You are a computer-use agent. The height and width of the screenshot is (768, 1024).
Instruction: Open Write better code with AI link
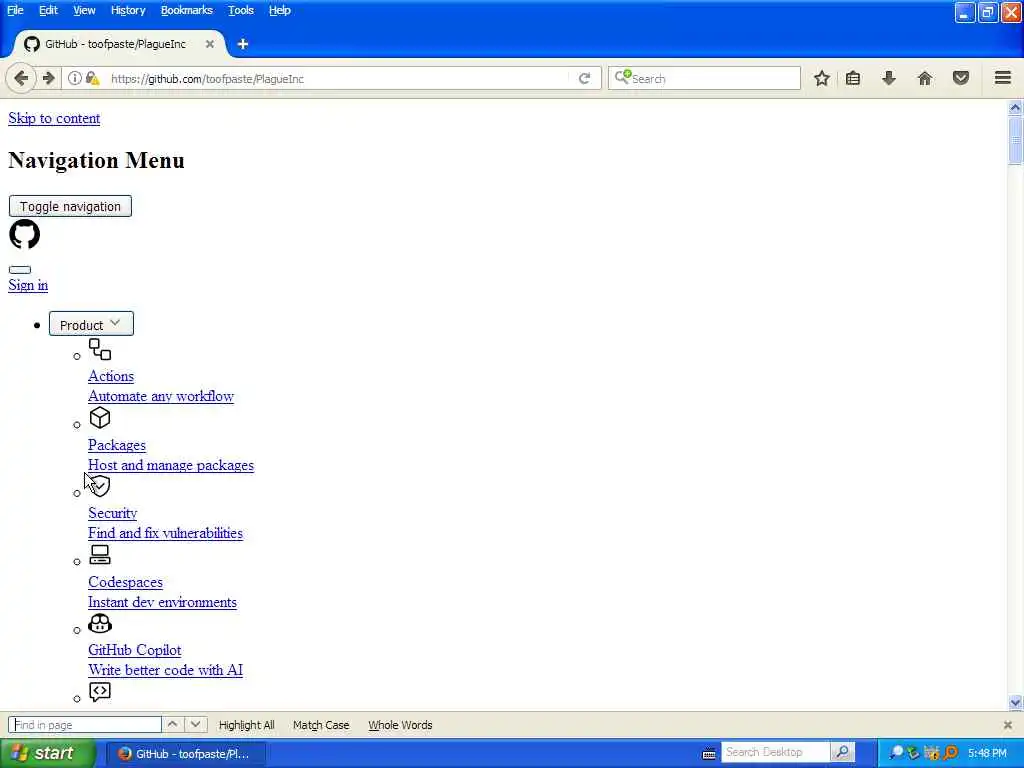click(x=165, y=670)
